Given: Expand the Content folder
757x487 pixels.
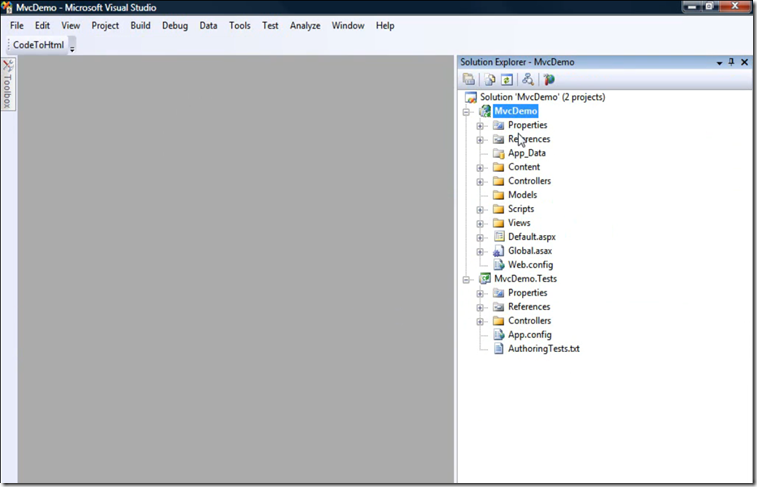Looking at the screenshot, I should 480,168.
